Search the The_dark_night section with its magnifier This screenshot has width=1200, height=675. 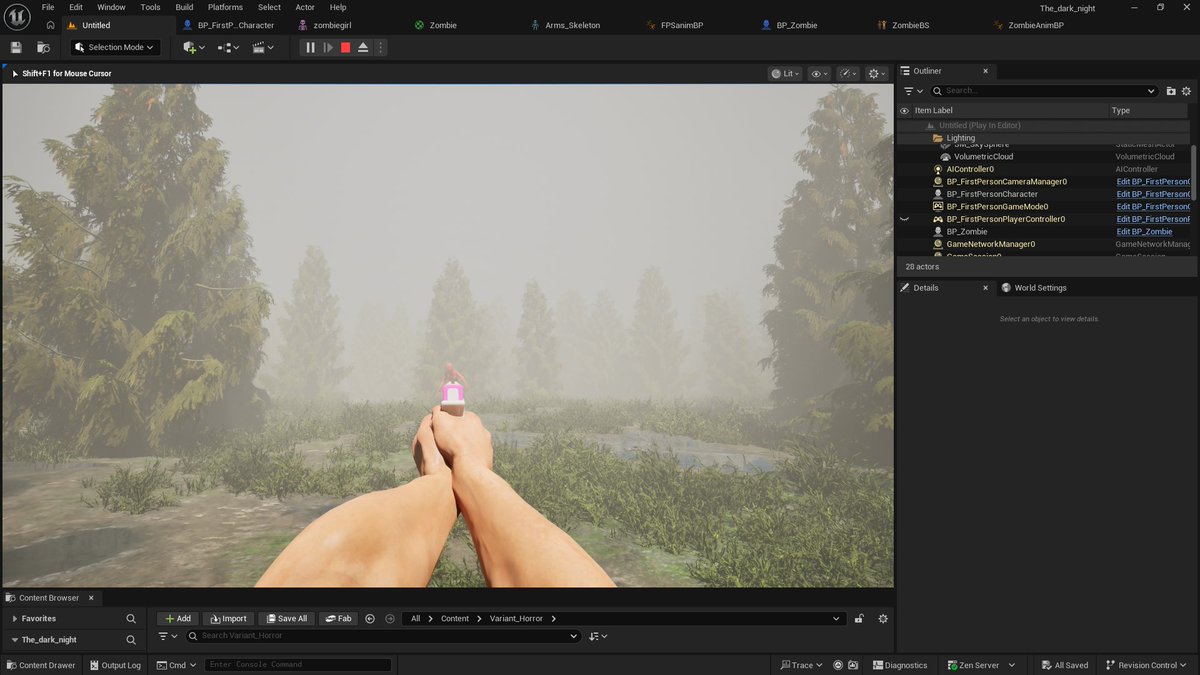(x=131, y=640)
